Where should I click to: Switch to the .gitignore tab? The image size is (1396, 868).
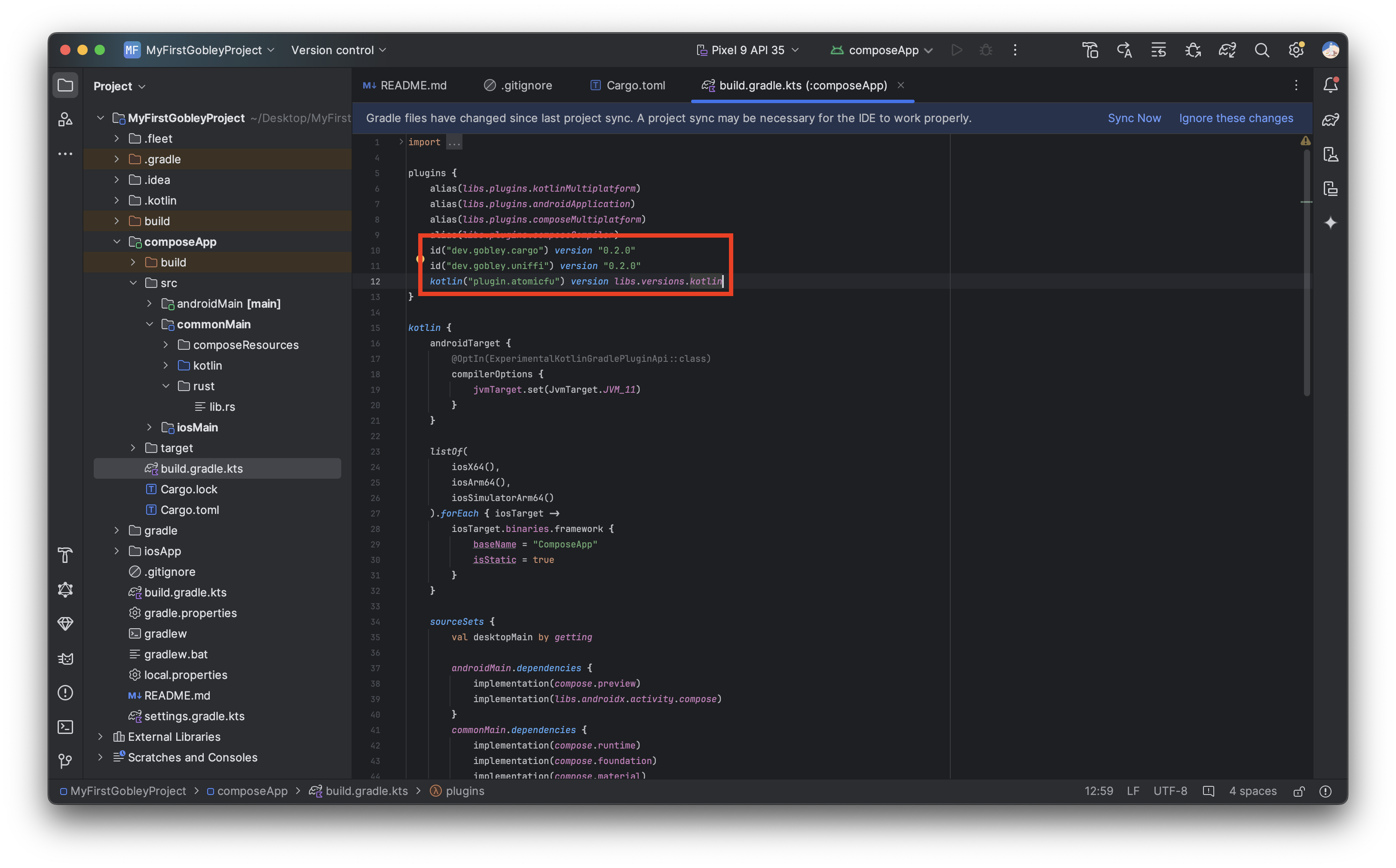pyautogui.click(x=517, y=86)
